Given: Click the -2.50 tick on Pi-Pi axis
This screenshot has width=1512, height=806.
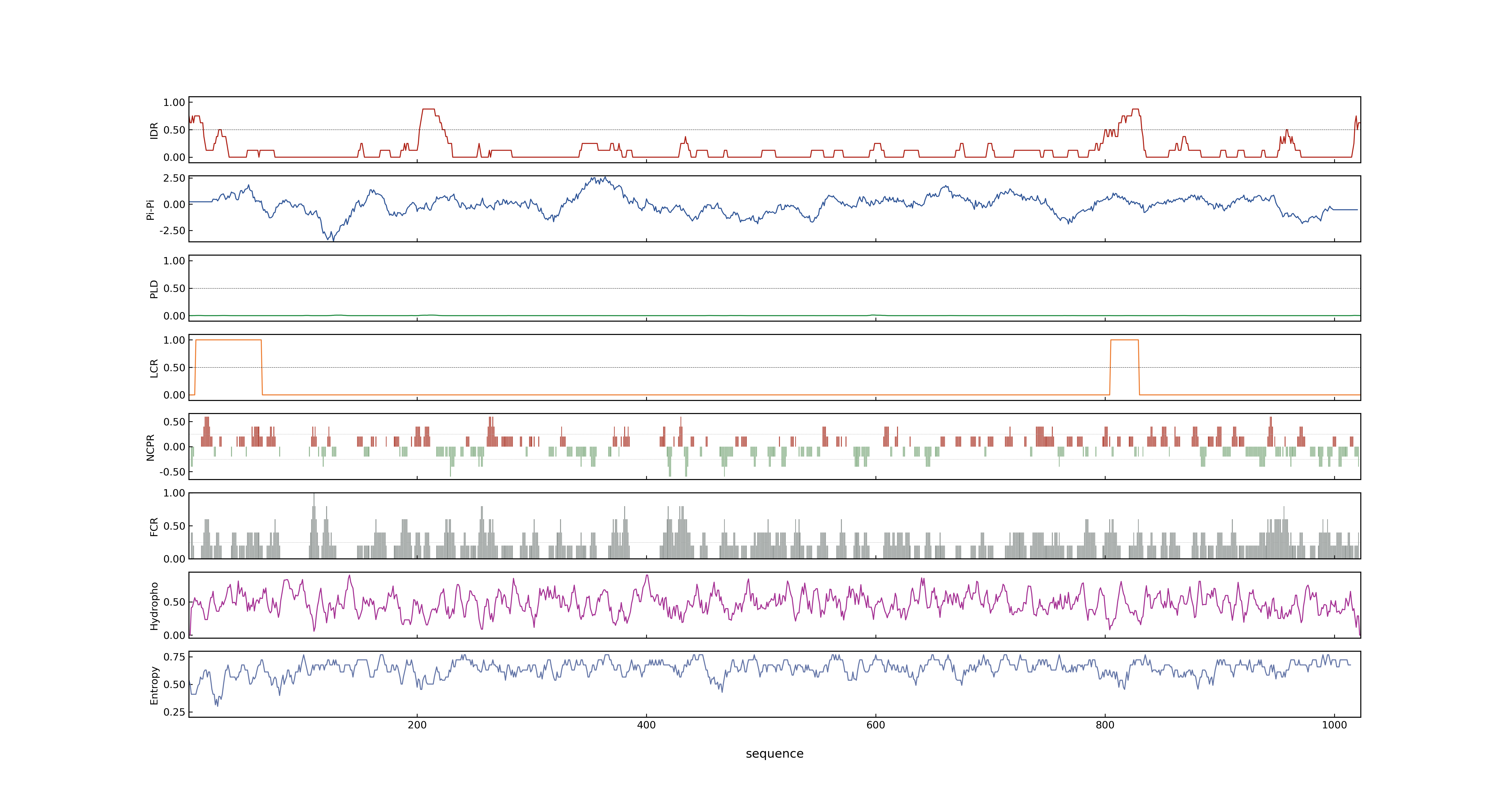Looking at the screenshot, I should click(x=172, y=230).
